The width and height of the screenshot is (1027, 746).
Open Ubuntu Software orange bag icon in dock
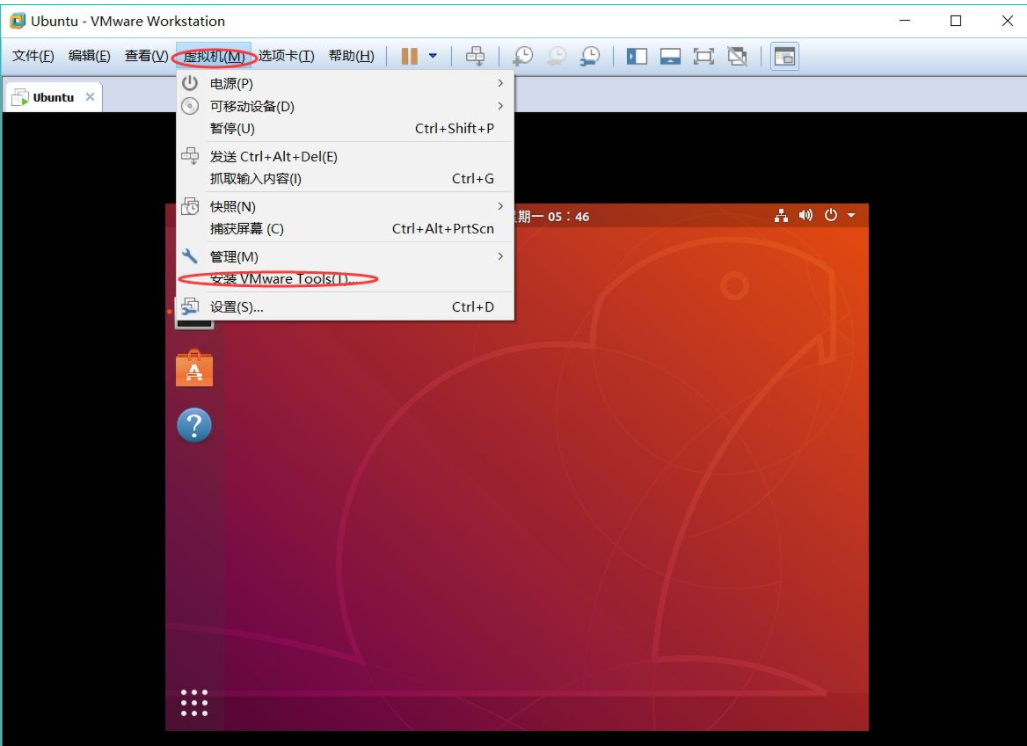point(194,368)
